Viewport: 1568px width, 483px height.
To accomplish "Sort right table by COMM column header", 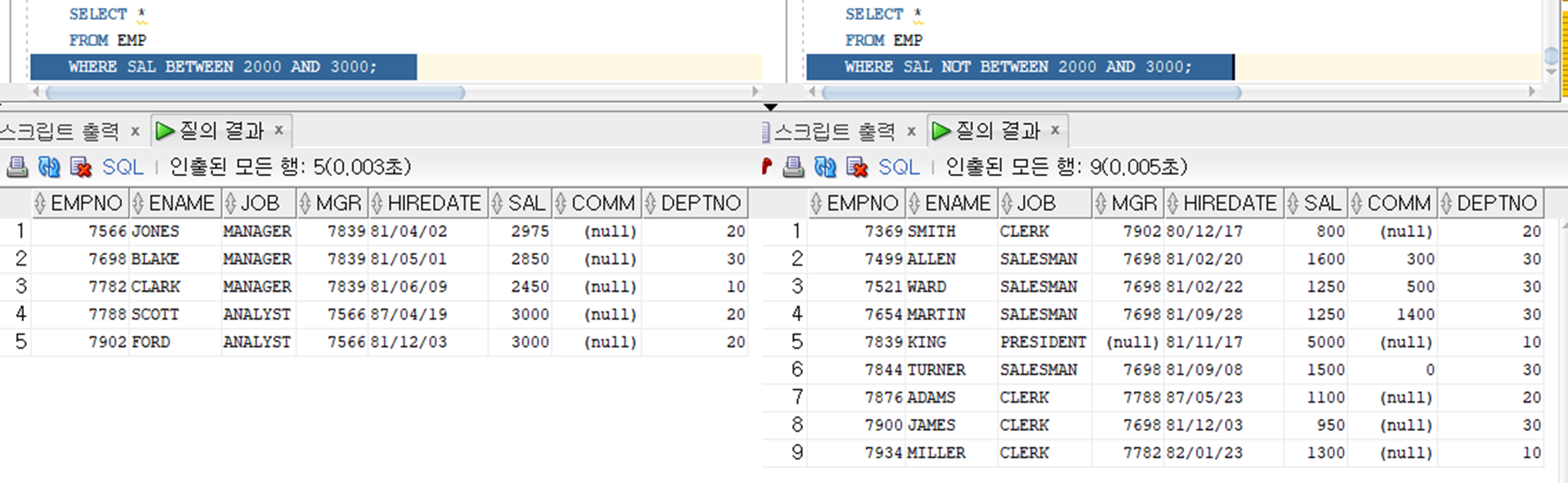I will pos(1392,203).
